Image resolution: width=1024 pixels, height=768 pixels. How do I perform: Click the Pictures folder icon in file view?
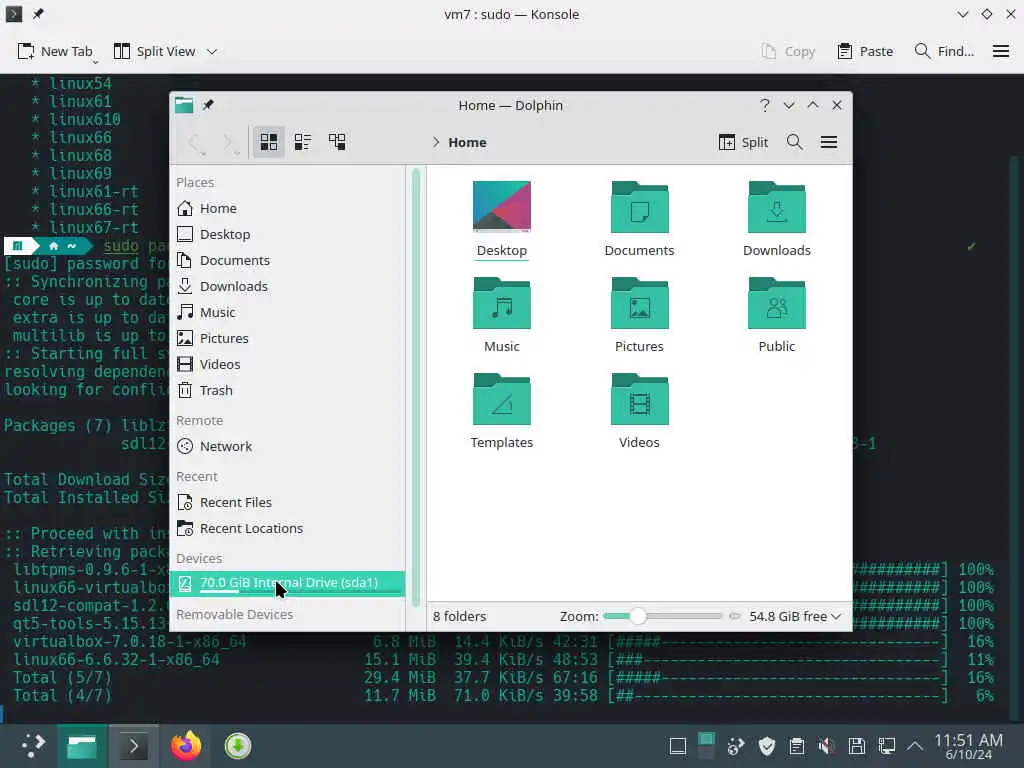pyautogui.click(x=639, y=302)
